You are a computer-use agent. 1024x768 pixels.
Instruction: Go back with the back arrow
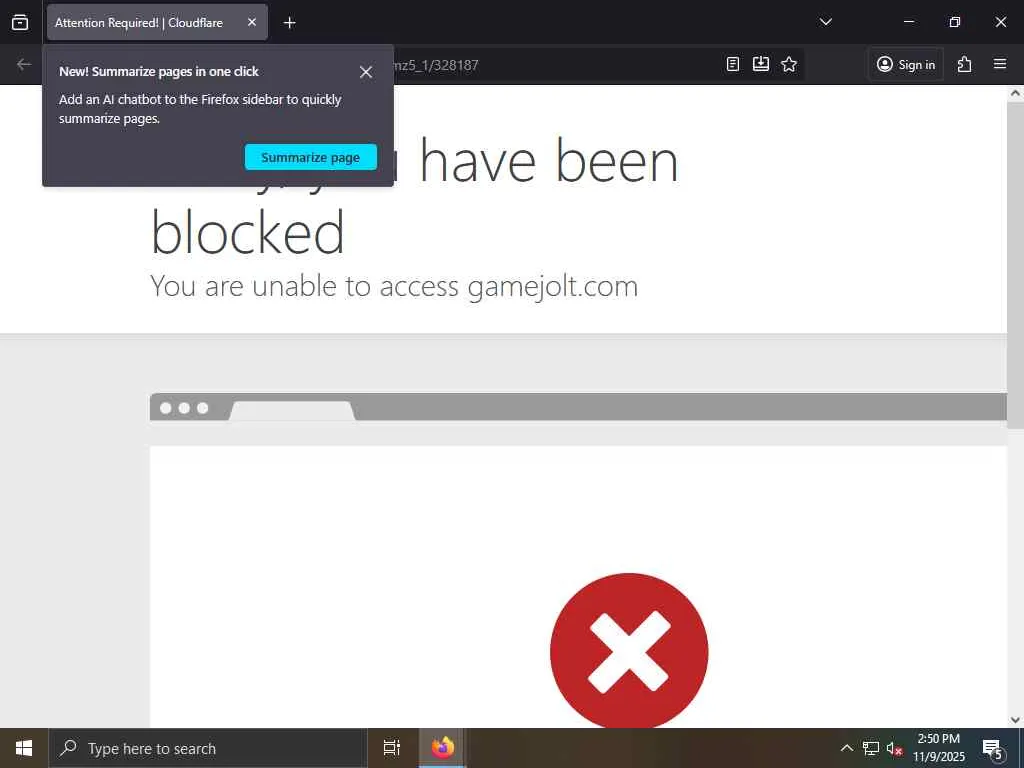coord(24,64)
